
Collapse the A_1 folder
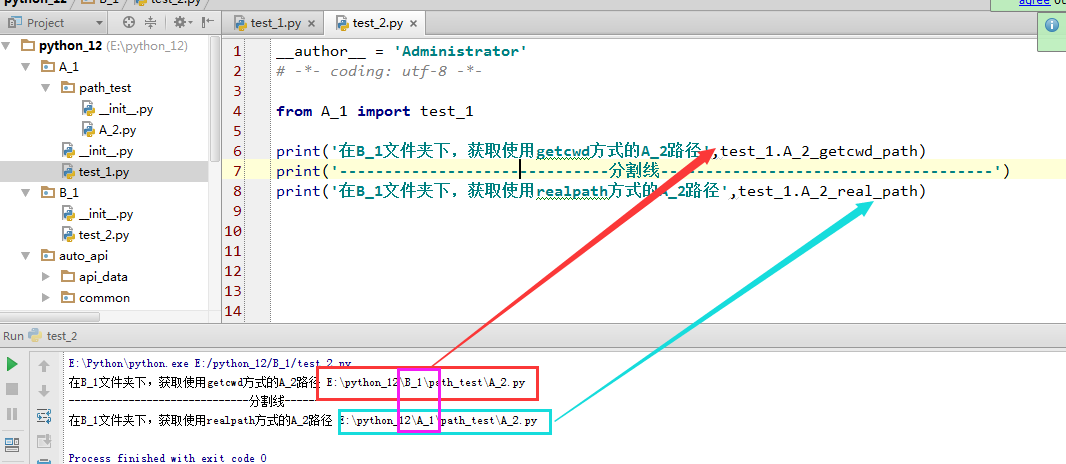[28, 66]
